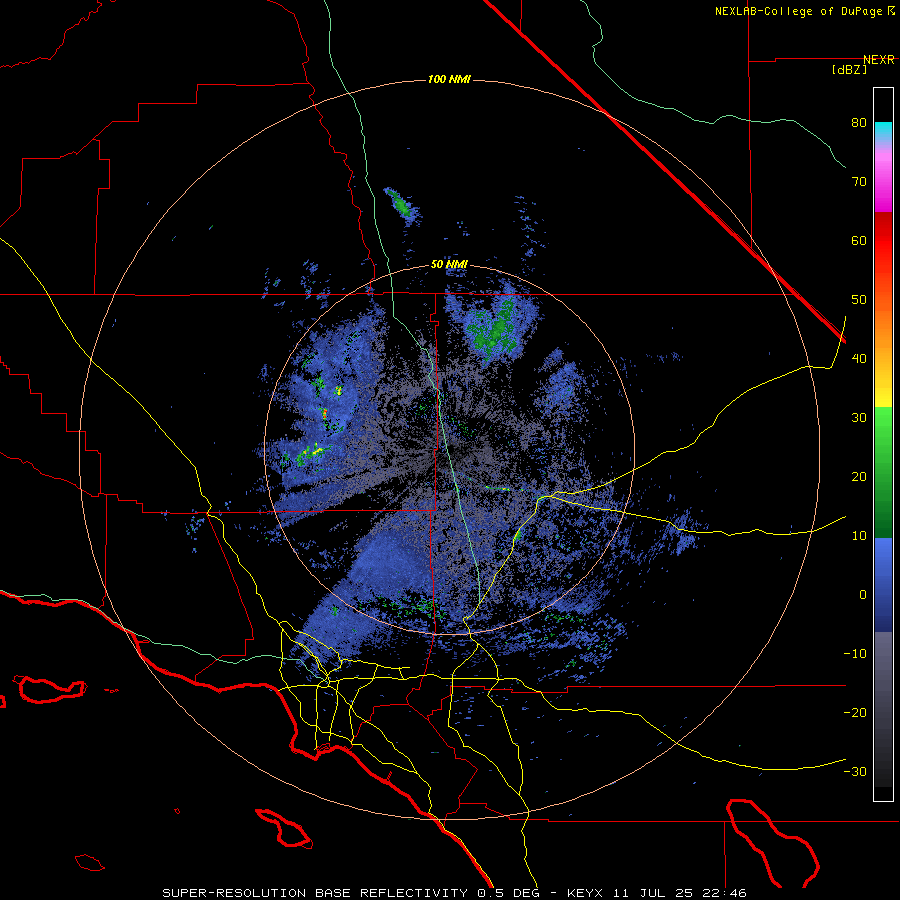Click the 0 dBZ legend value
Screen dimensions: 900x900
[863, 595]
